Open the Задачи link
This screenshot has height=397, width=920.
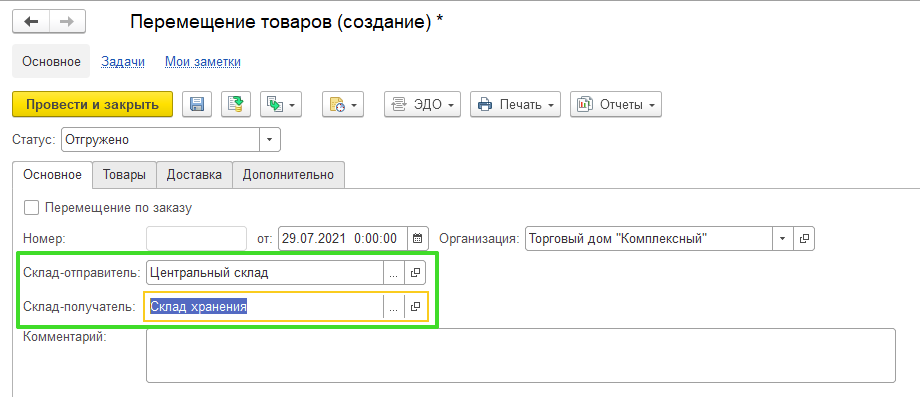point(123,62)
